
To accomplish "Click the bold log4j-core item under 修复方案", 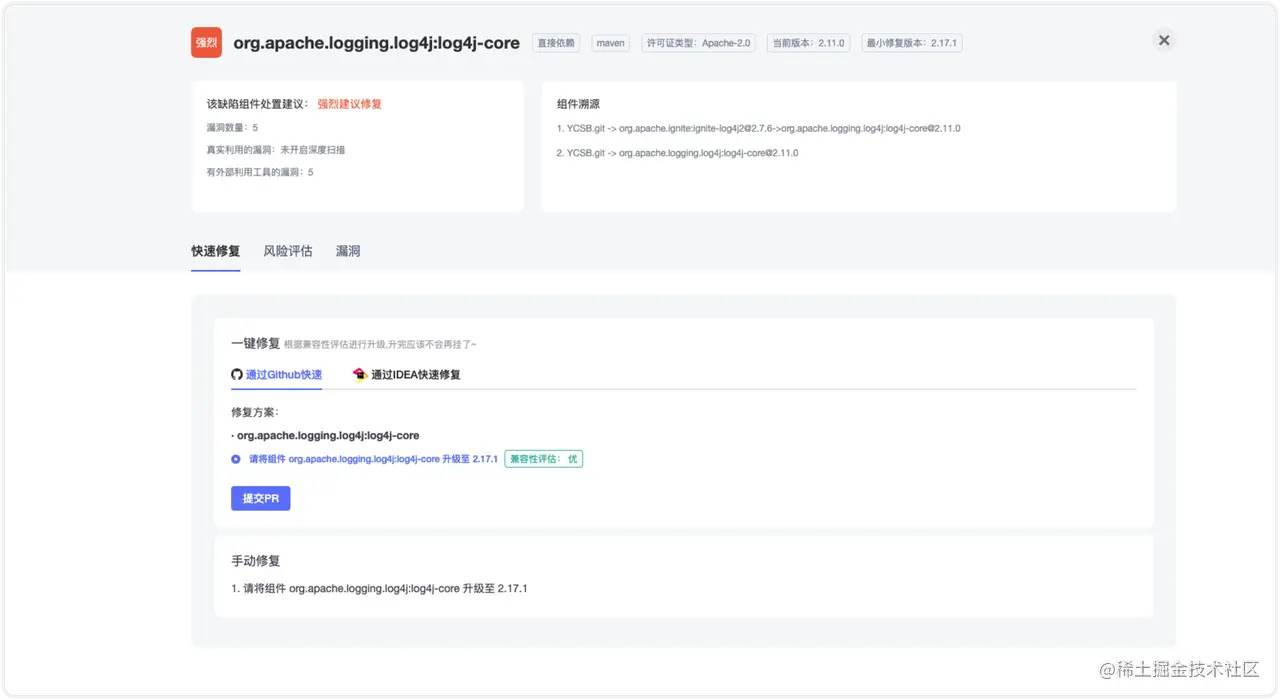I will [325, 436].
